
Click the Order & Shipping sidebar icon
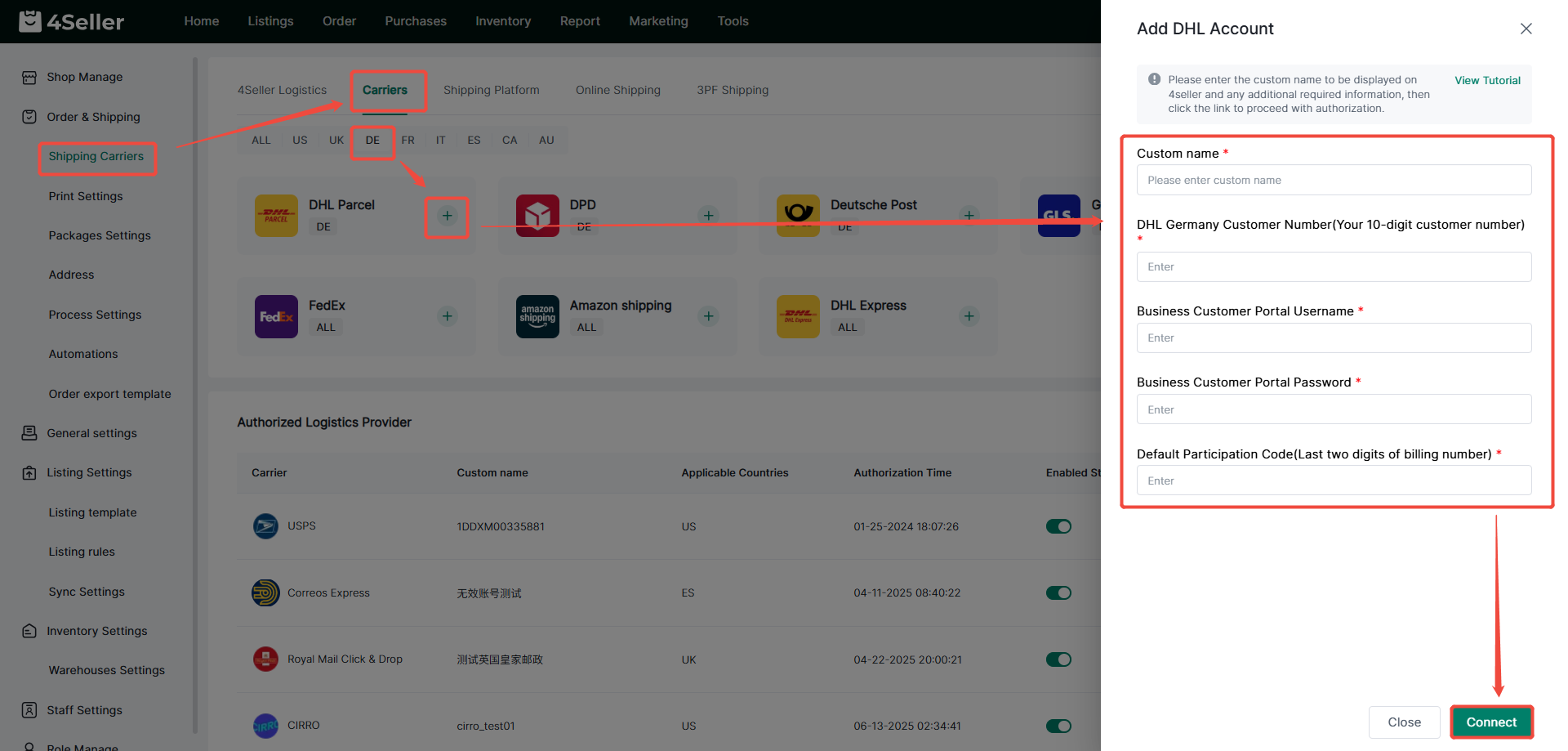coord(29,117)
